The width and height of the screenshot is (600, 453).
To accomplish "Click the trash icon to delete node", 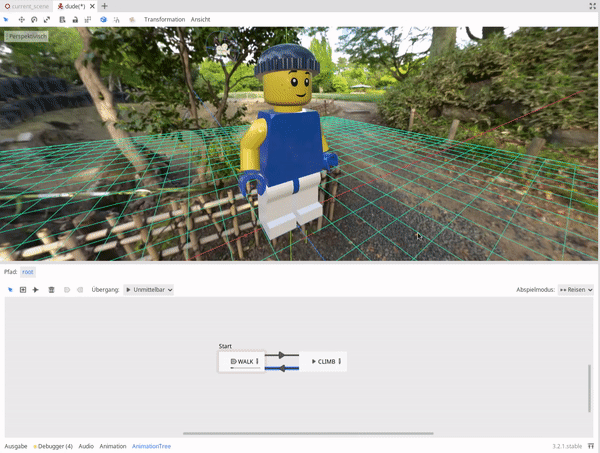I will [x=51, y=290].
